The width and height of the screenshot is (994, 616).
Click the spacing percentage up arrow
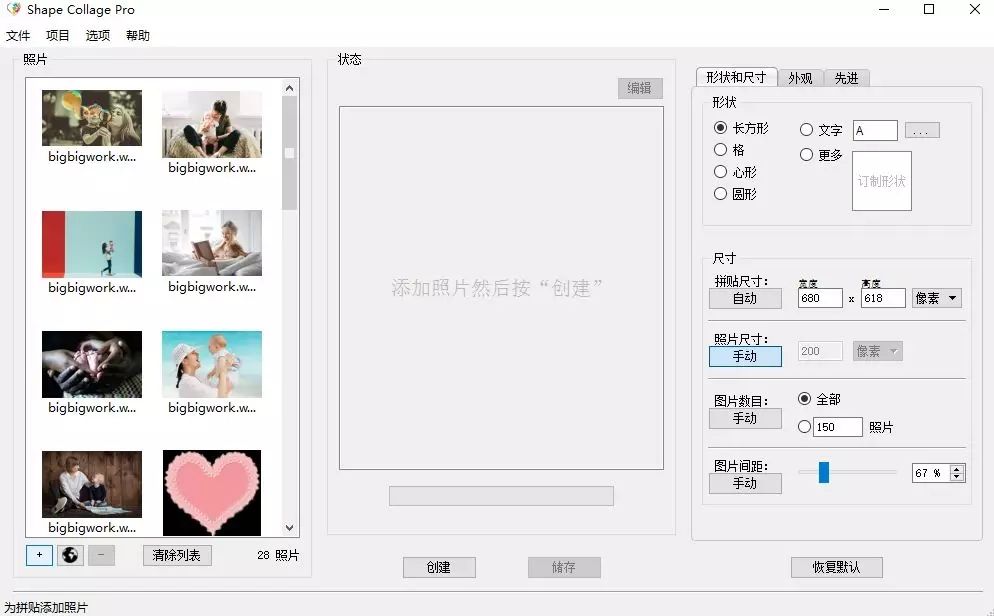pos(957,469)
